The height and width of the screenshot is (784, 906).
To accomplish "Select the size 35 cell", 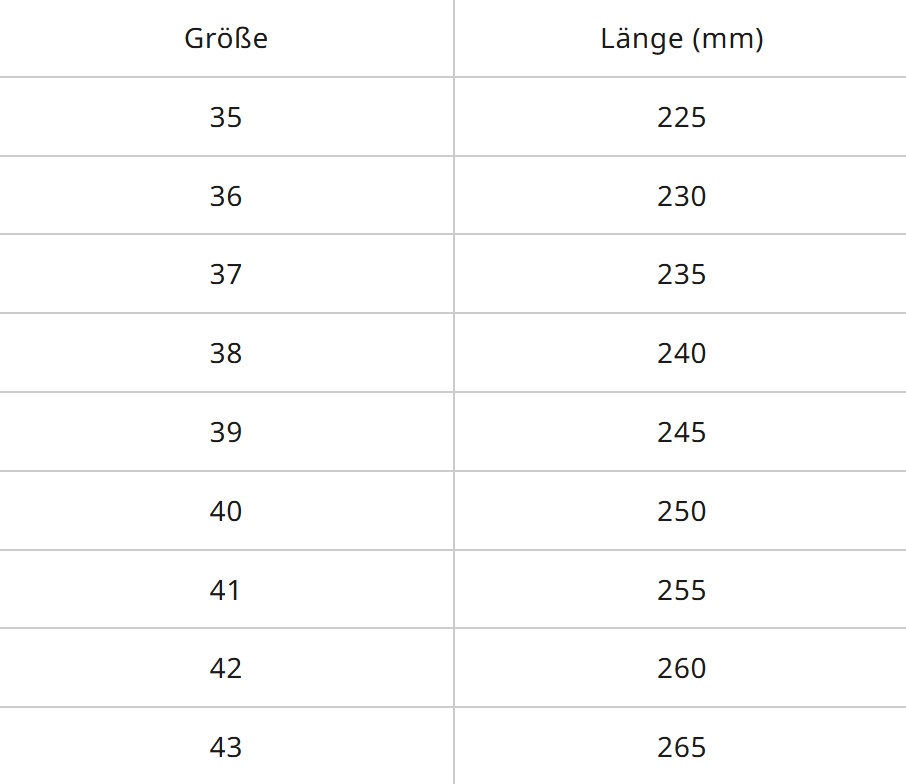I will tap(226, 118).
